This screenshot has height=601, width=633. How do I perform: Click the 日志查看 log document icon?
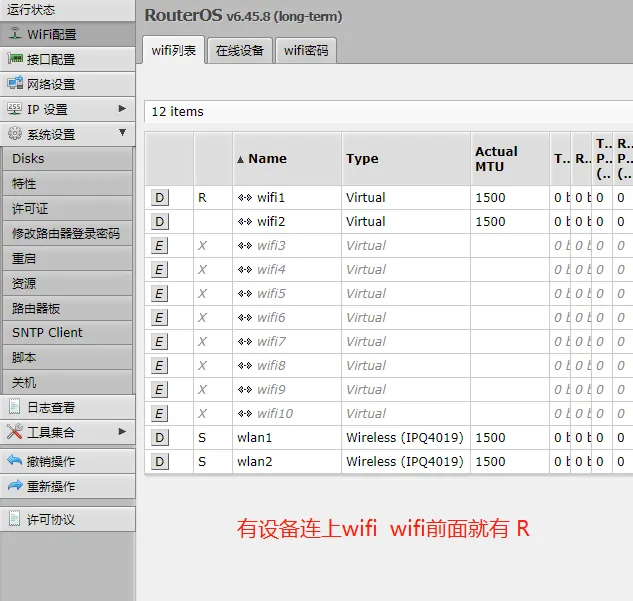tap(15, 407)
